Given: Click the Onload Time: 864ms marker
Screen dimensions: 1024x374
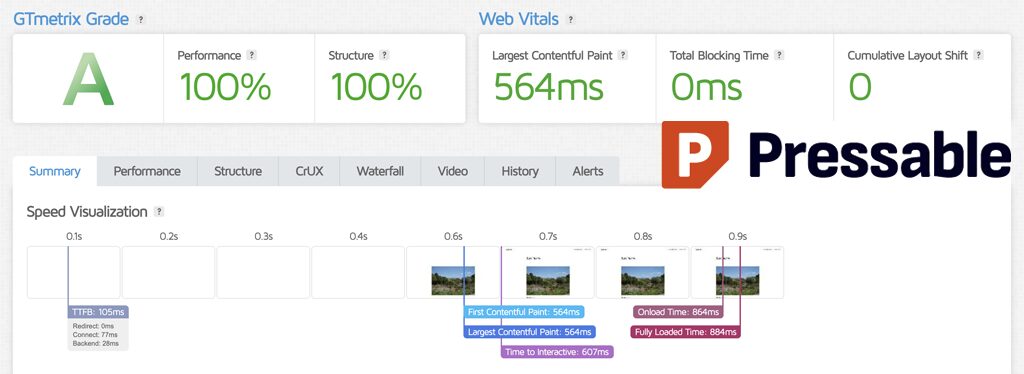Looking at the screenshot, I should point(679,312).
